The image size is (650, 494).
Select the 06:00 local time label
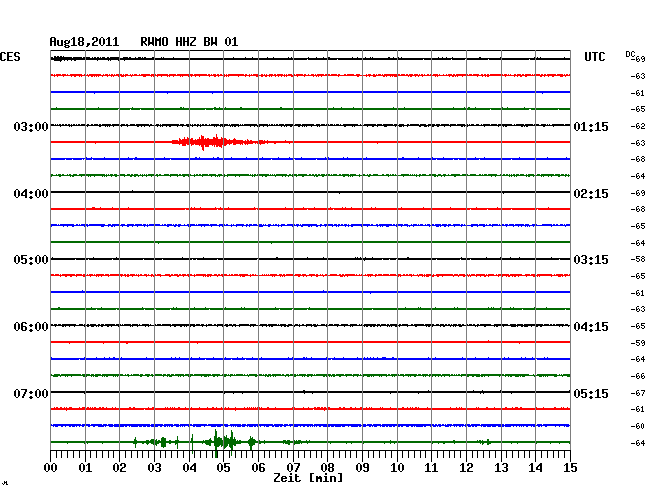tap(31, 327)
